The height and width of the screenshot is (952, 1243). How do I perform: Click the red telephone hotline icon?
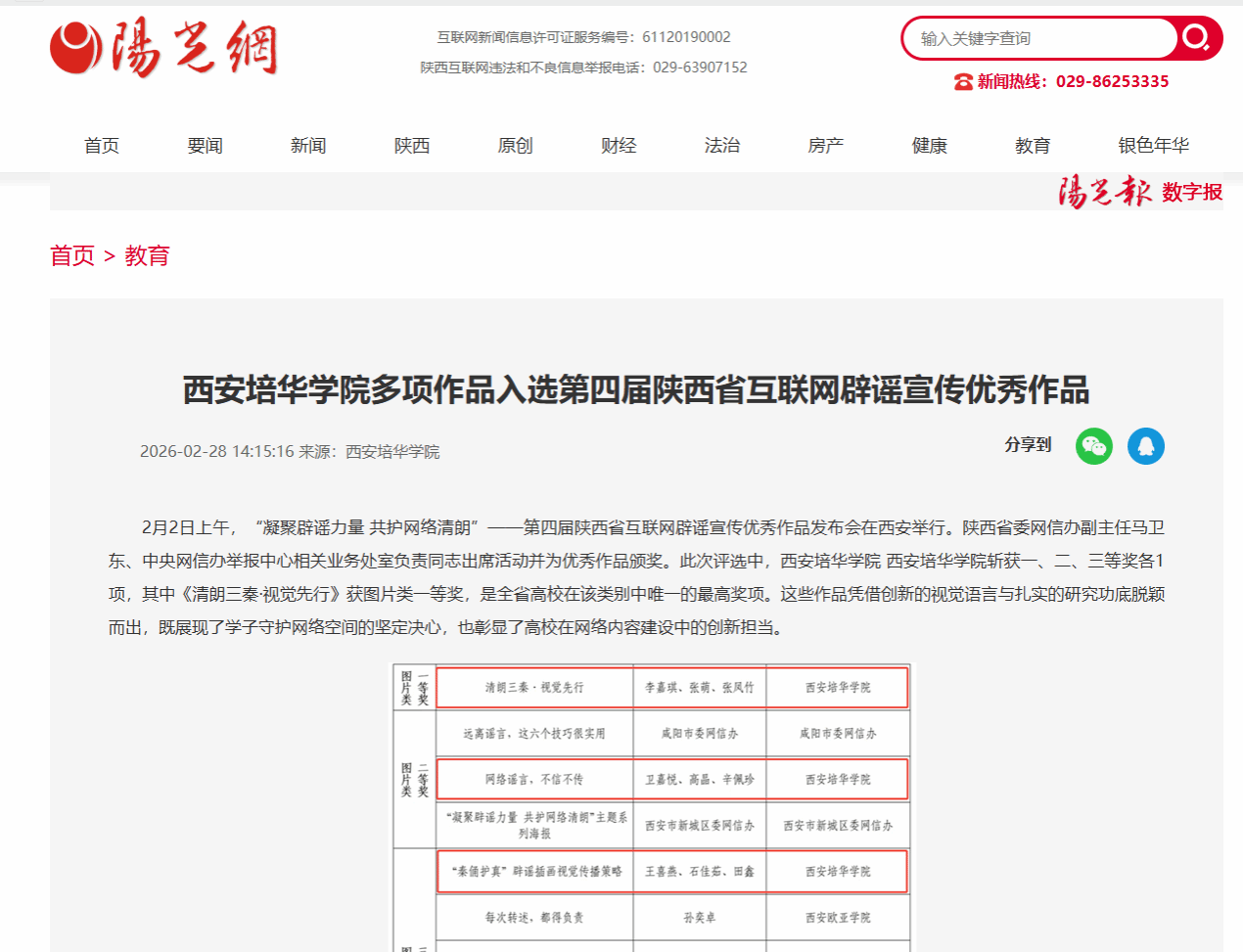pyautogui.click(x=963, y=82)
